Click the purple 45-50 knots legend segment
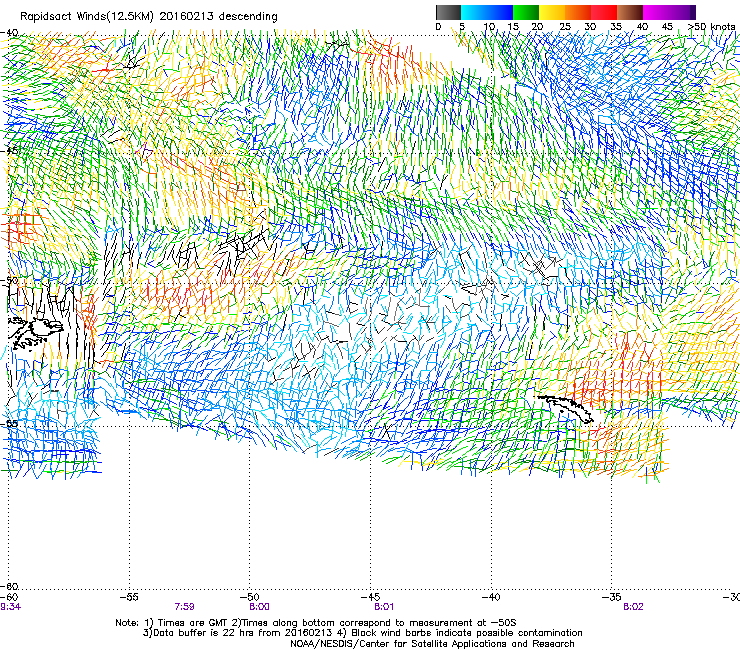The height and width of the screenshot is (650, 740). (x=682, y=12)
